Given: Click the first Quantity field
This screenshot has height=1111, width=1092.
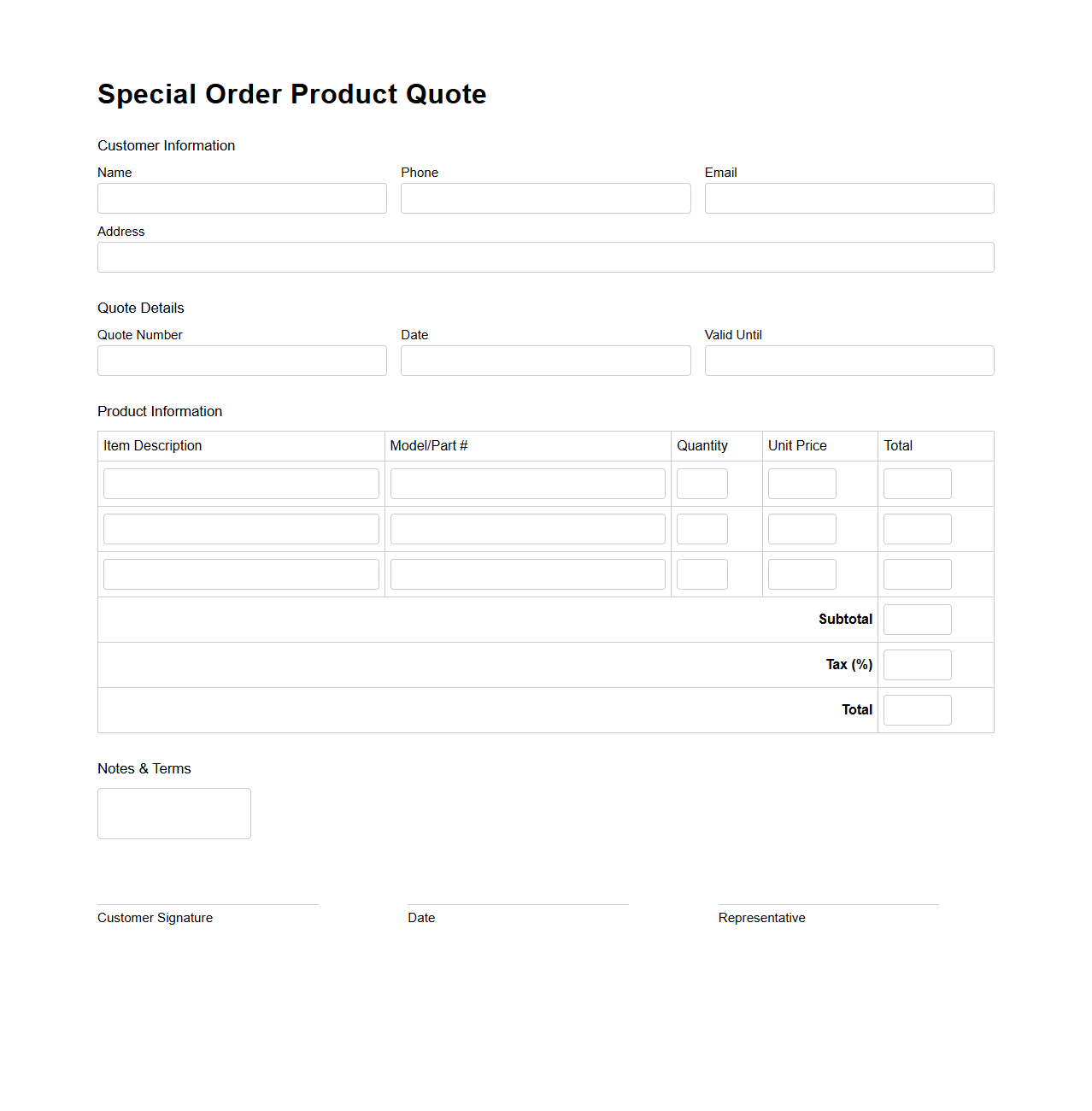Looking at the screenshot, I should [x=702, y=483].
